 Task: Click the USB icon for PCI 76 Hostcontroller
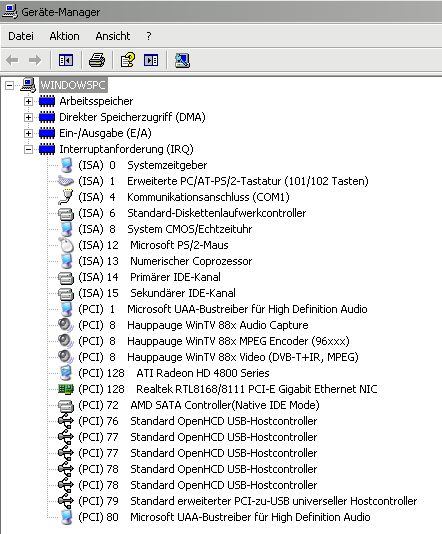(x=66, y=421)
